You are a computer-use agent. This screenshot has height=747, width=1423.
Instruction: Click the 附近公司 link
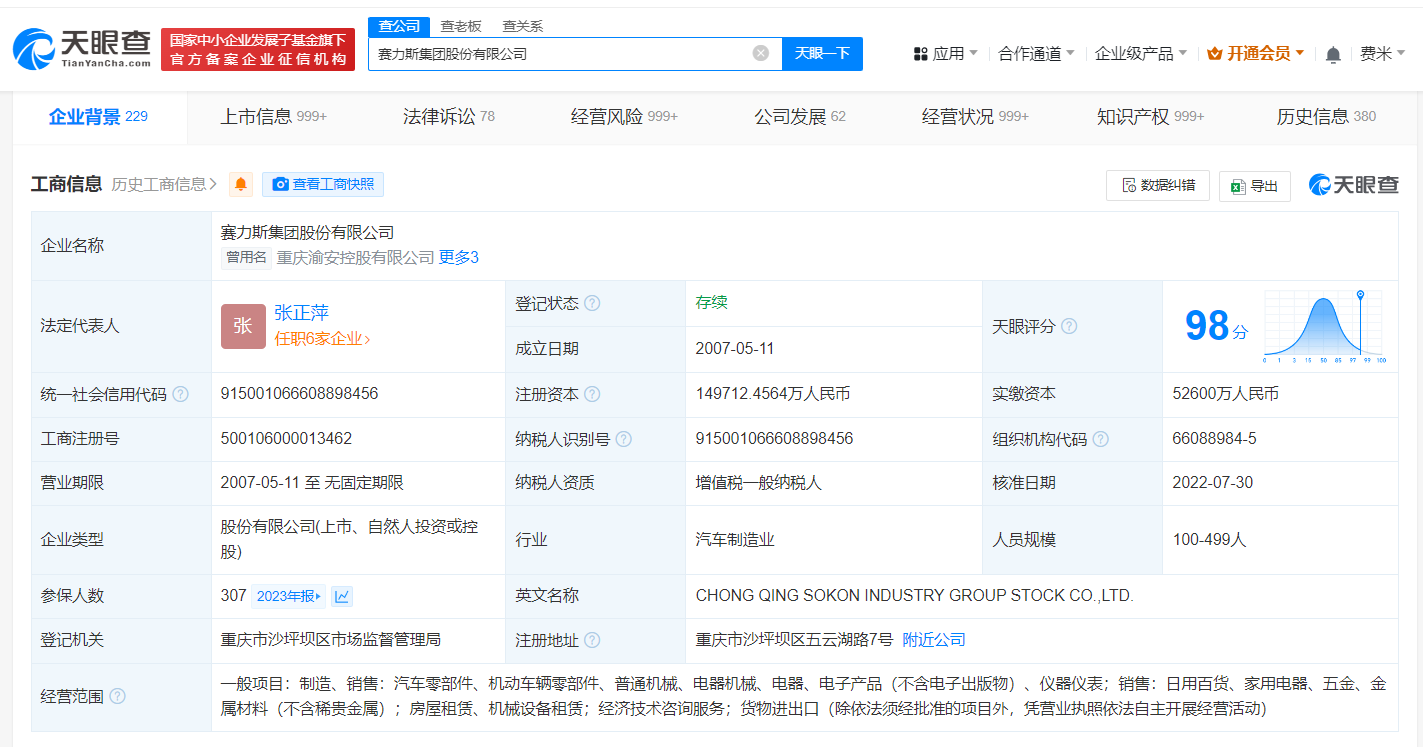(x=933, y=639)
